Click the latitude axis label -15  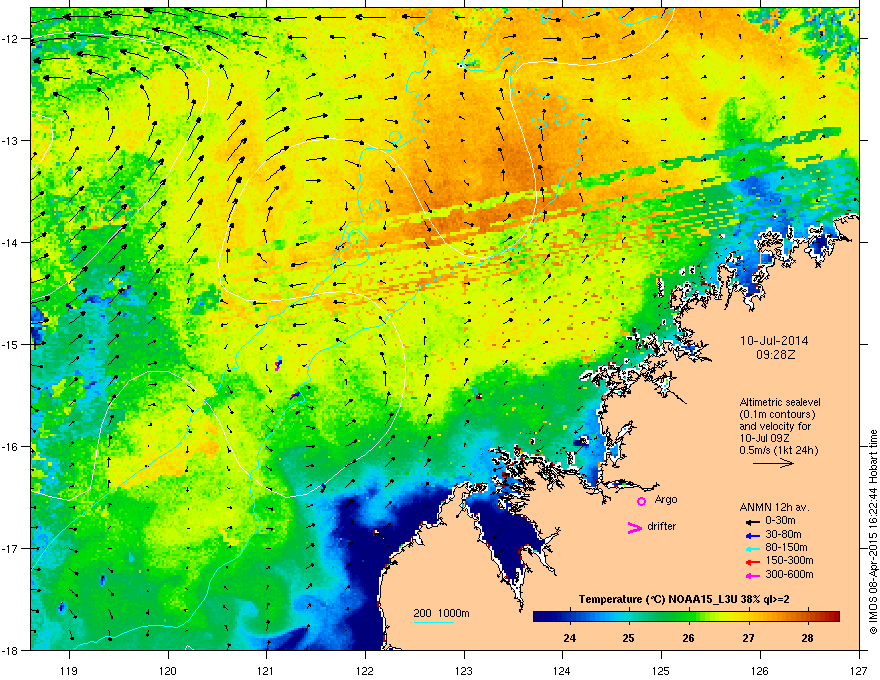pyautogui.click(x=10, y=344)
